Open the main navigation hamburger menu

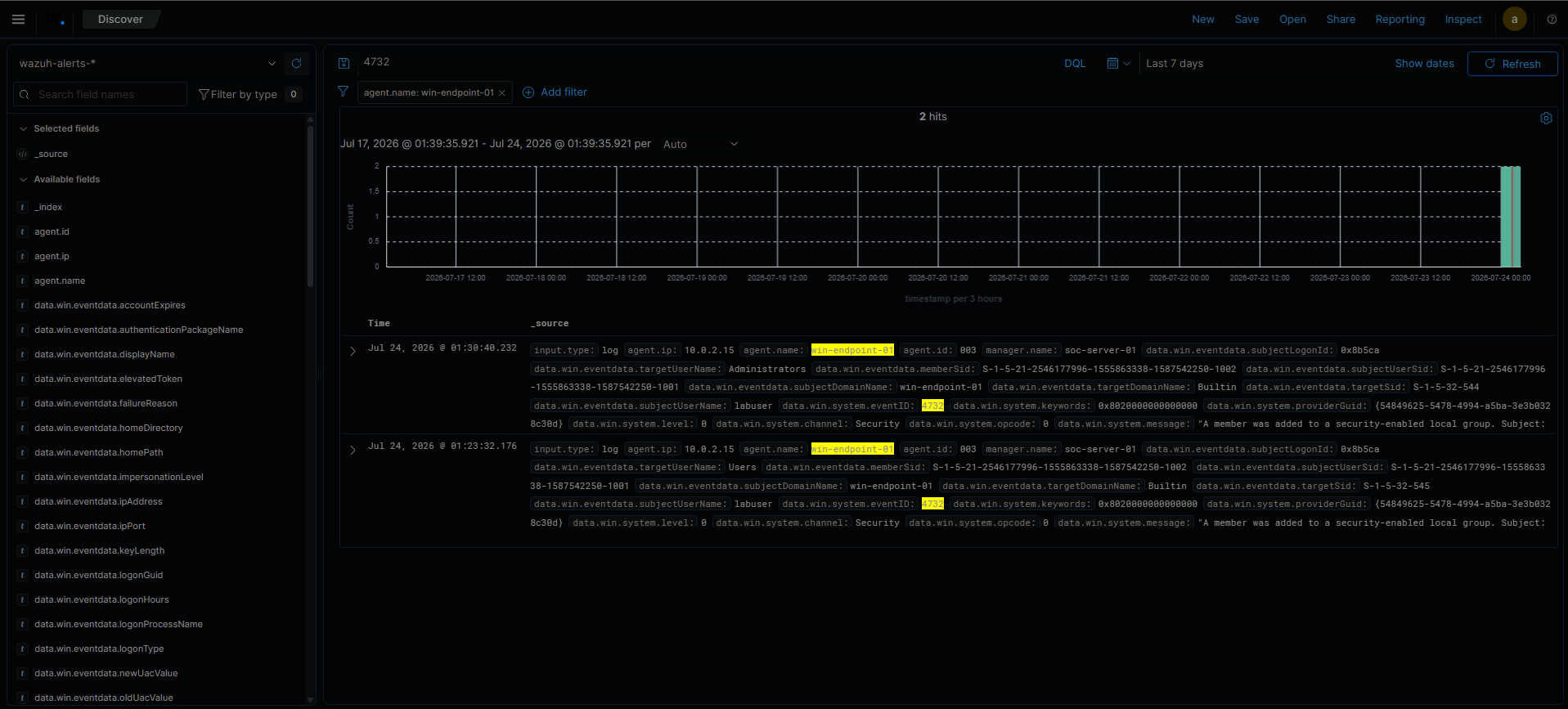click(18, 20)
